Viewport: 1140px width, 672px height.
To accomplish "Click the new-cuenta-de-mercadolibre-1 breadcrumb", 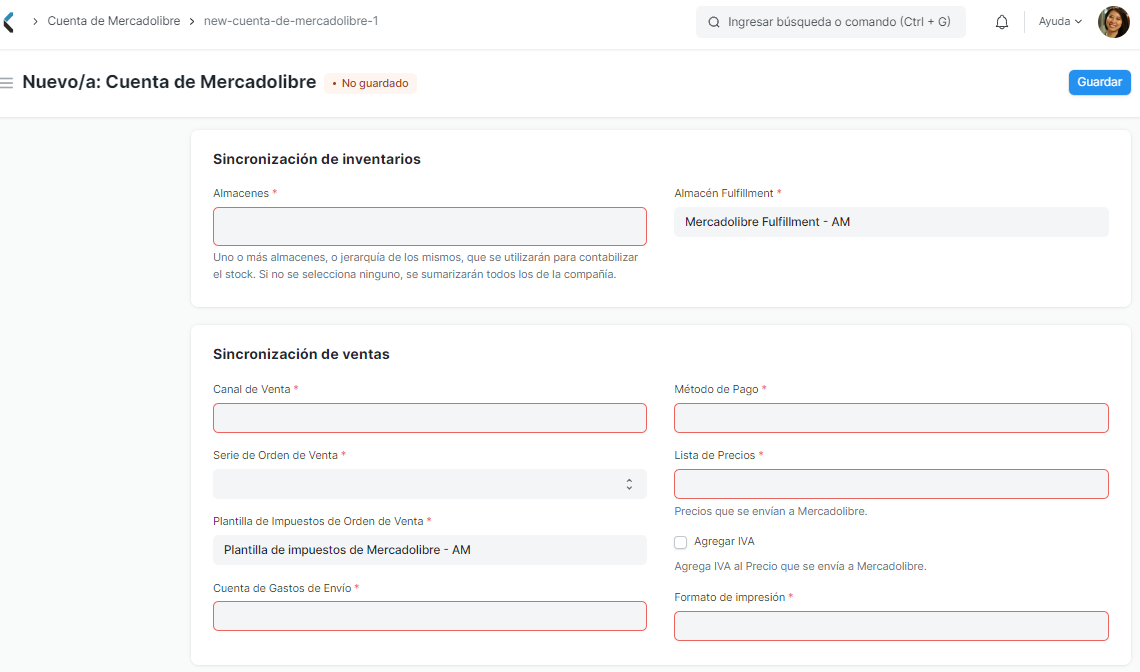I will (291, 21).
